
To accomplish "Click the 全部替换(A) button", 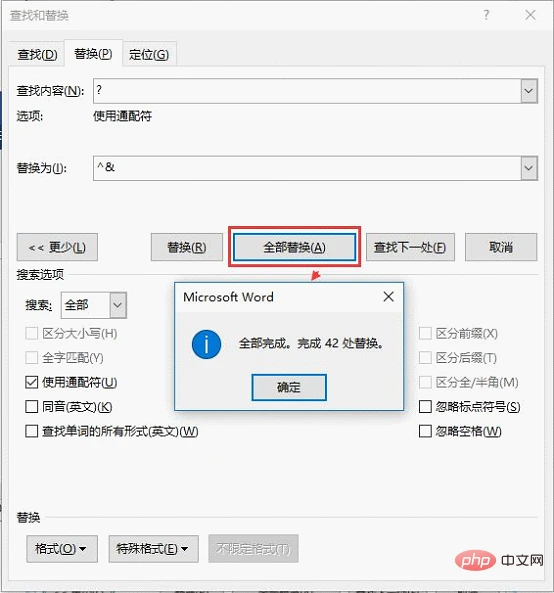I will pos(295,247).
